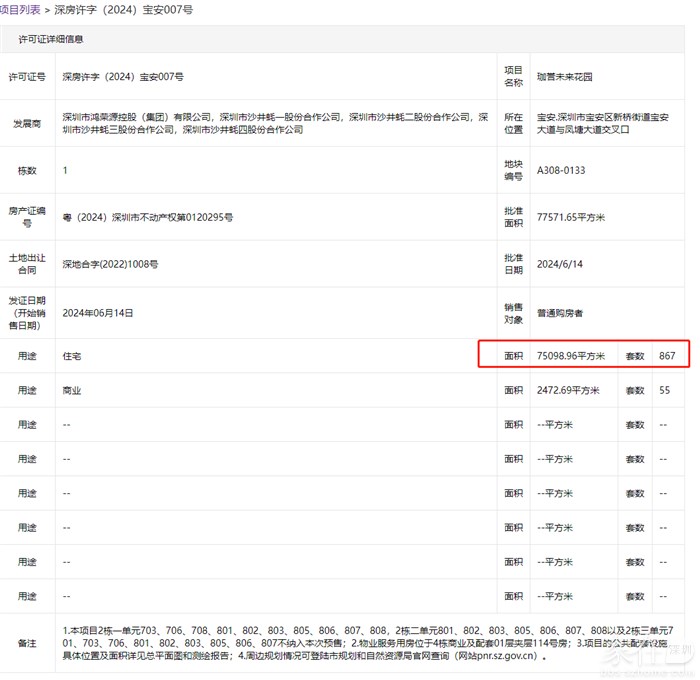The height and width of the screenshot is (680, 700).
Task: Click the highlighted area 75098.96平方米
Action: (571, 355)
